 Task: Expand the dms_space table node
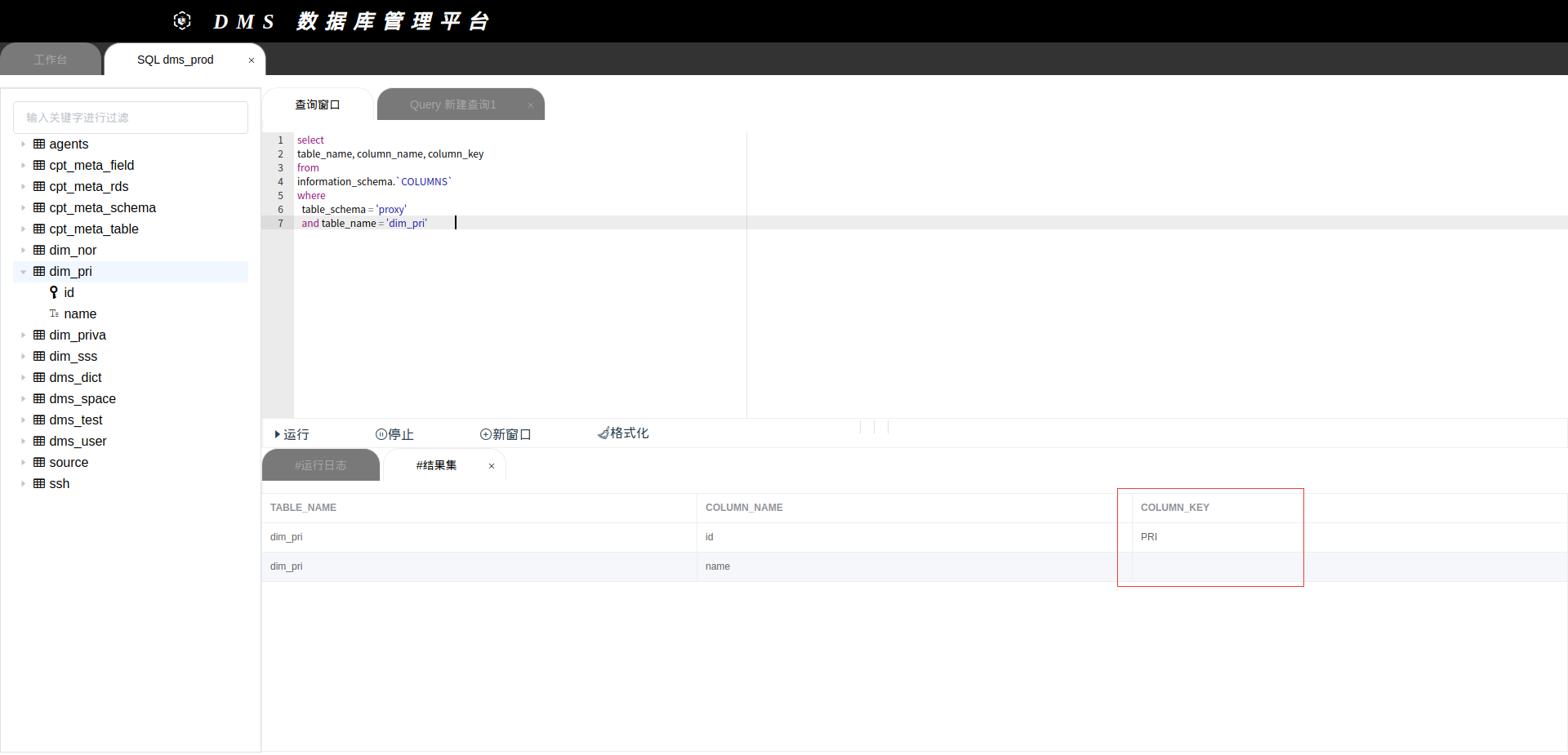(x=23, y=398)
